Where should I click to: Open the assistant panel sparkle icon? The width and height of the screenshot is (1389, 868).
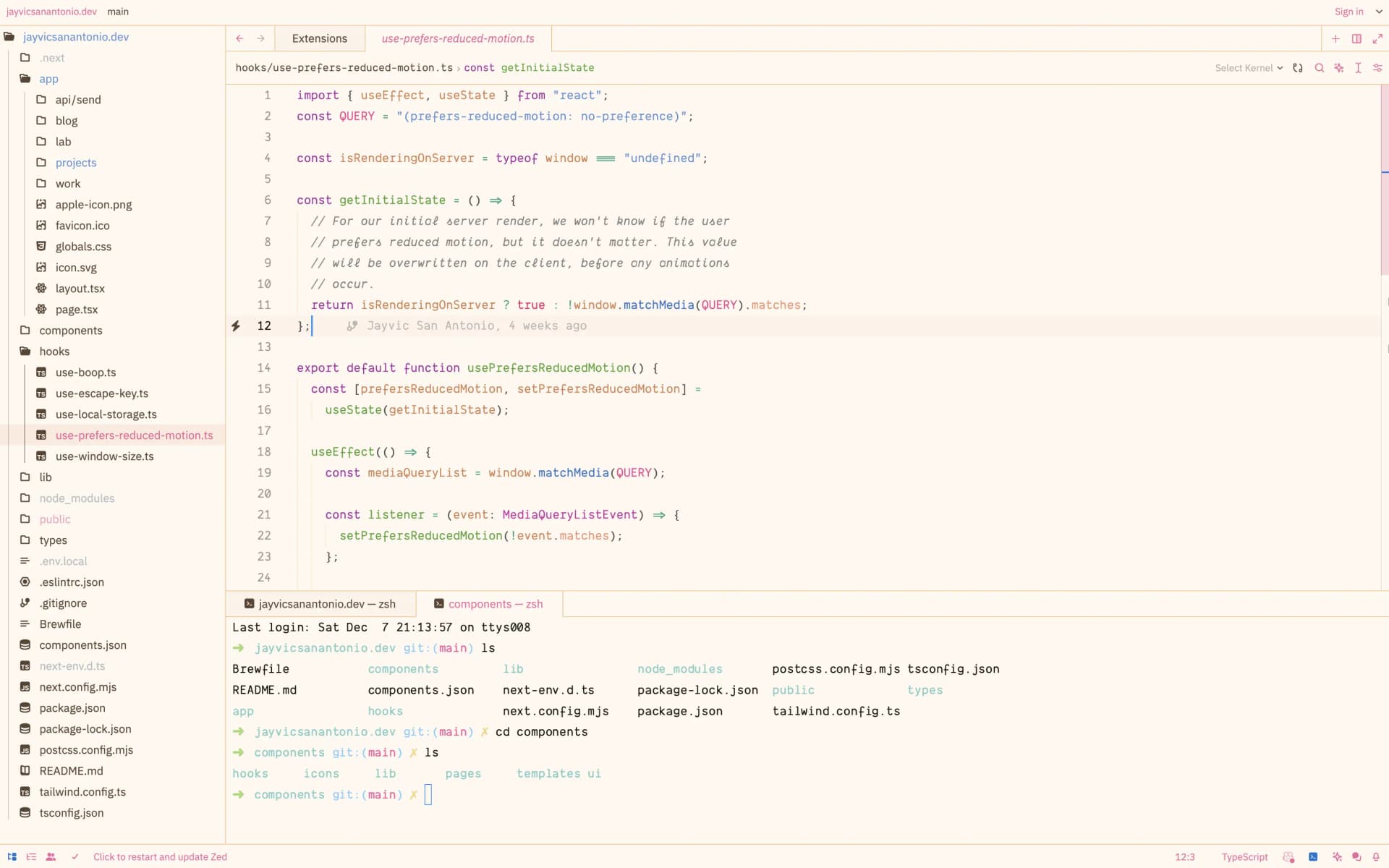point(1337,856)
